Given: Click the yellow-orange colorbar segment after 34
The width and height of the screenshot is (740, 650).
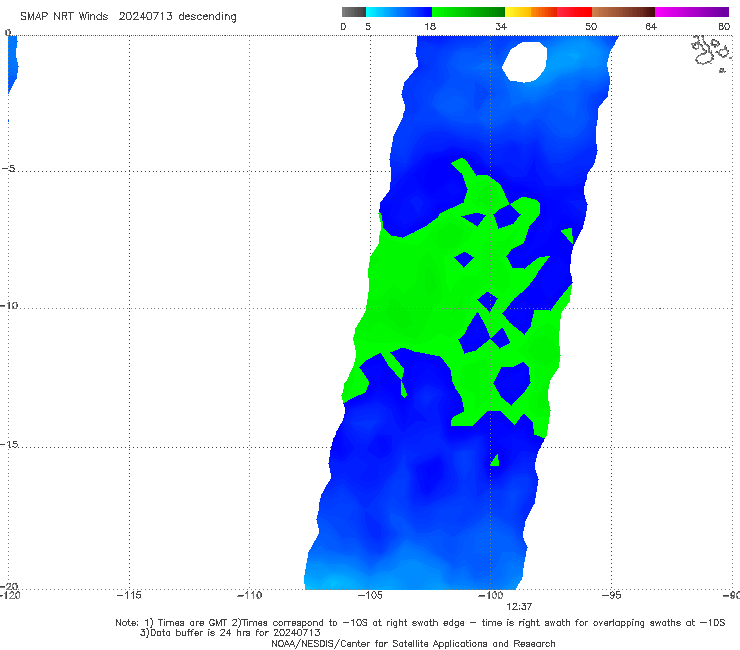Looking at the screenshot, I should pos(531,12).
